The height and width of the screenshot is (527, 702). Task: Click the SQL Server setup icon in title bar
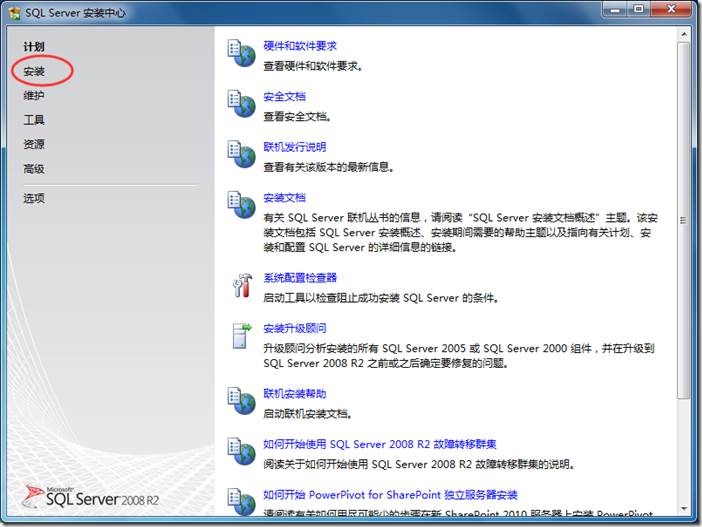[14, 13]
